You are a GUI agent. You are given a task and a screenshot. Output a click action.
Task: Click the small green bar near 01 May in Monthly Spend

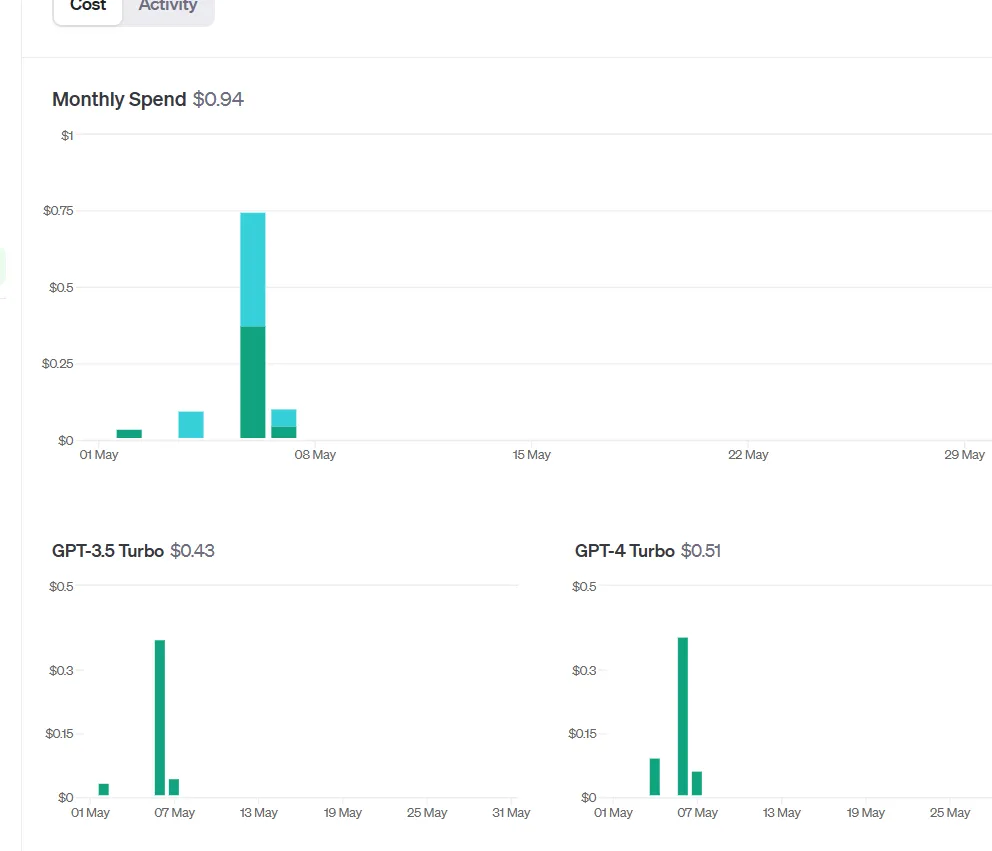pos(129,433)
